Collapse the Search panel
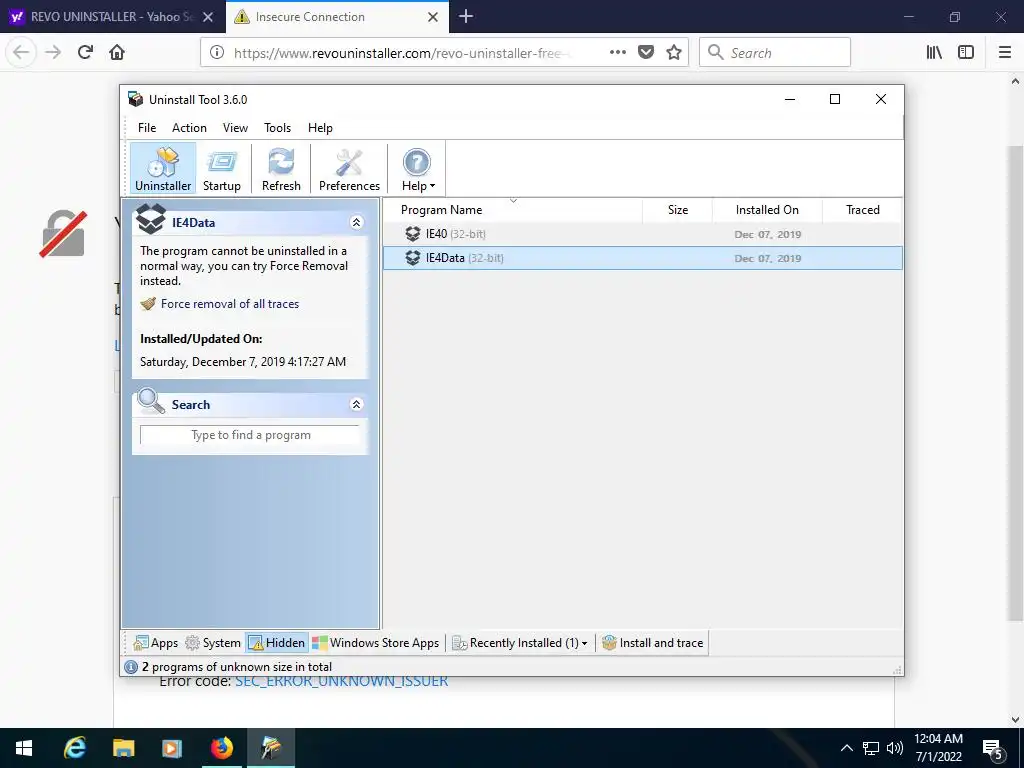1024x768 pixels. (x=357, y=404)
